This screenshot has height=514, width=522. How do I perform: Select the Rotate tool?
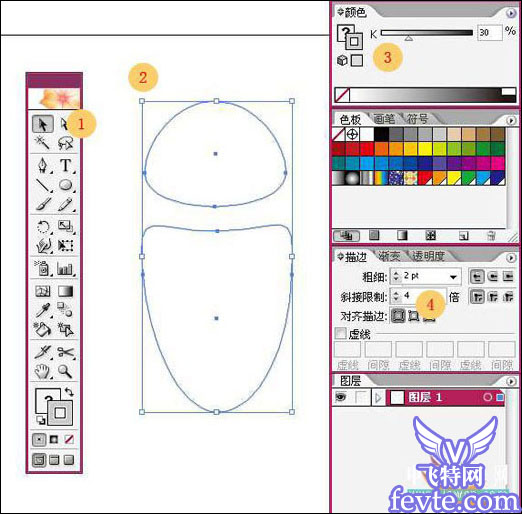pyautogui.click(x=43, y=227)
